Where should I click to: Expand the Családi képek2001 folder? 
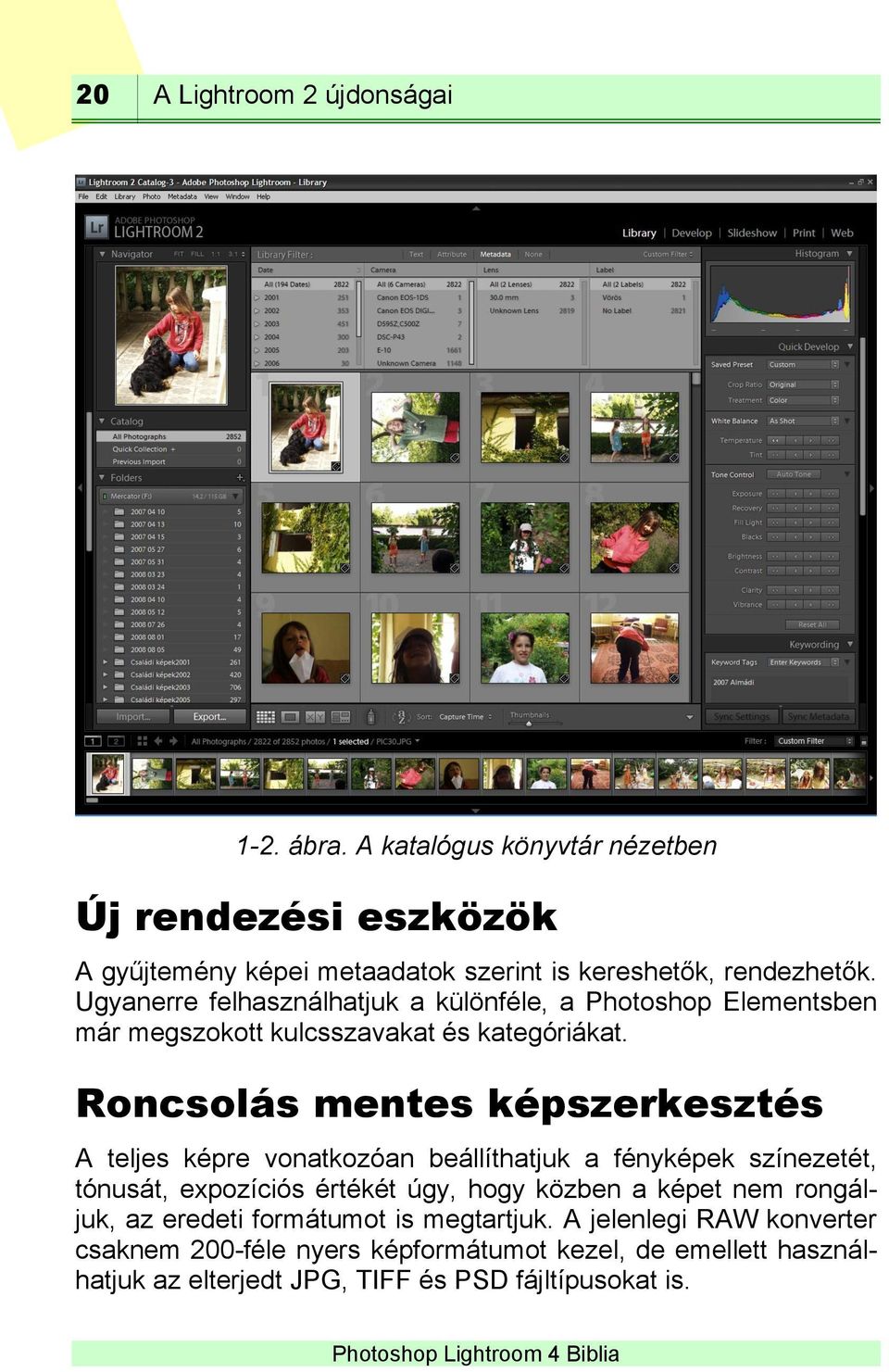pyautogui.click(x=106, y=662)
